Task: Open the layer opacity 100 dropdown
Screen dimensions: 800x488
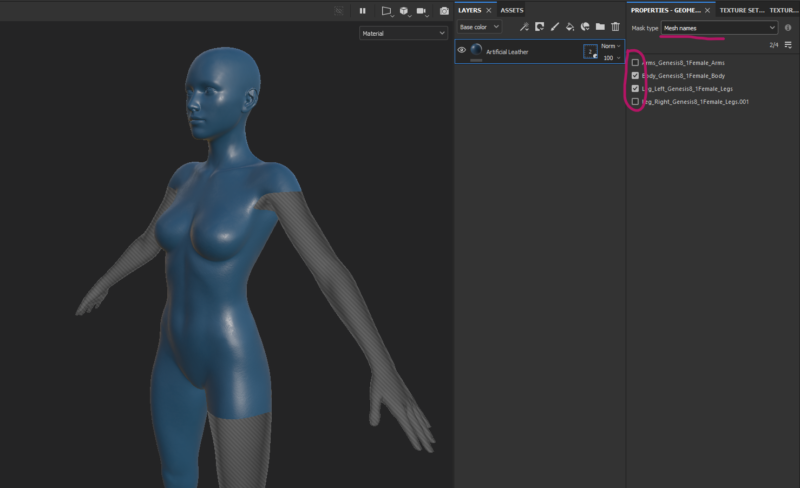Action: tap(612, 58)
